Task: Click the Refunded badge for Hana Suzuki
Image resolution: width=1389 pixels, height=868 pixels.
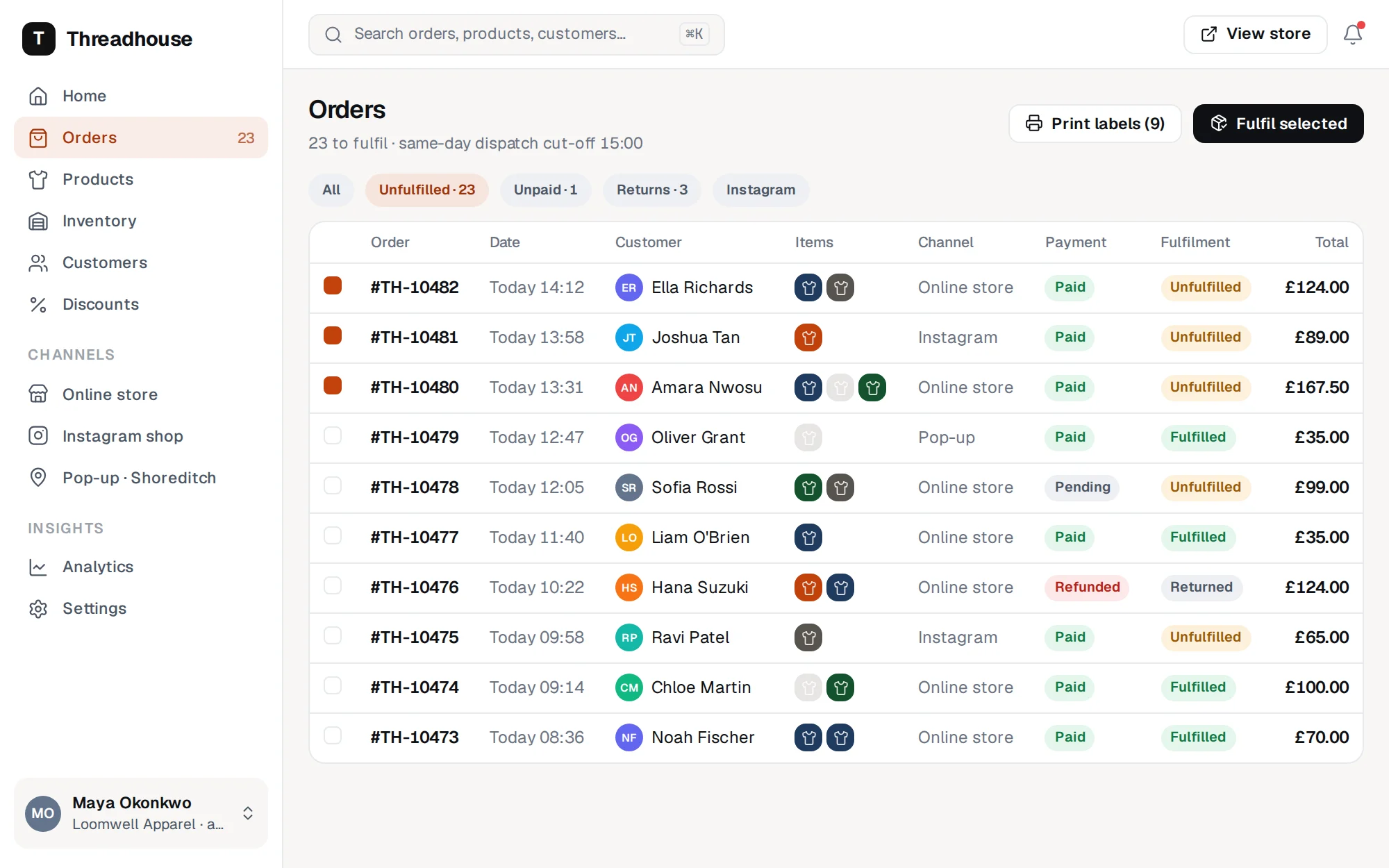Action: (1087, 587)
